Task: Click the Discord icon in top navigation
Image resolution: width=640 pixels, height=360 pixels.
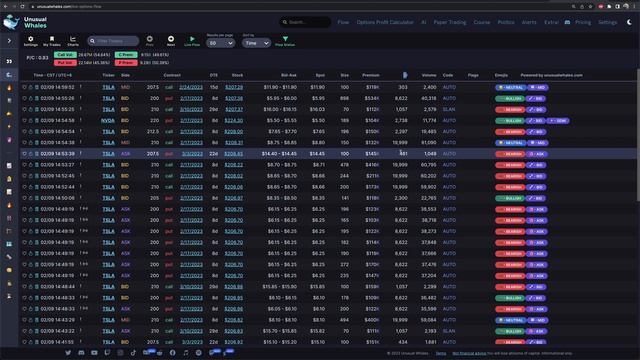Action: tap(567, 22)
